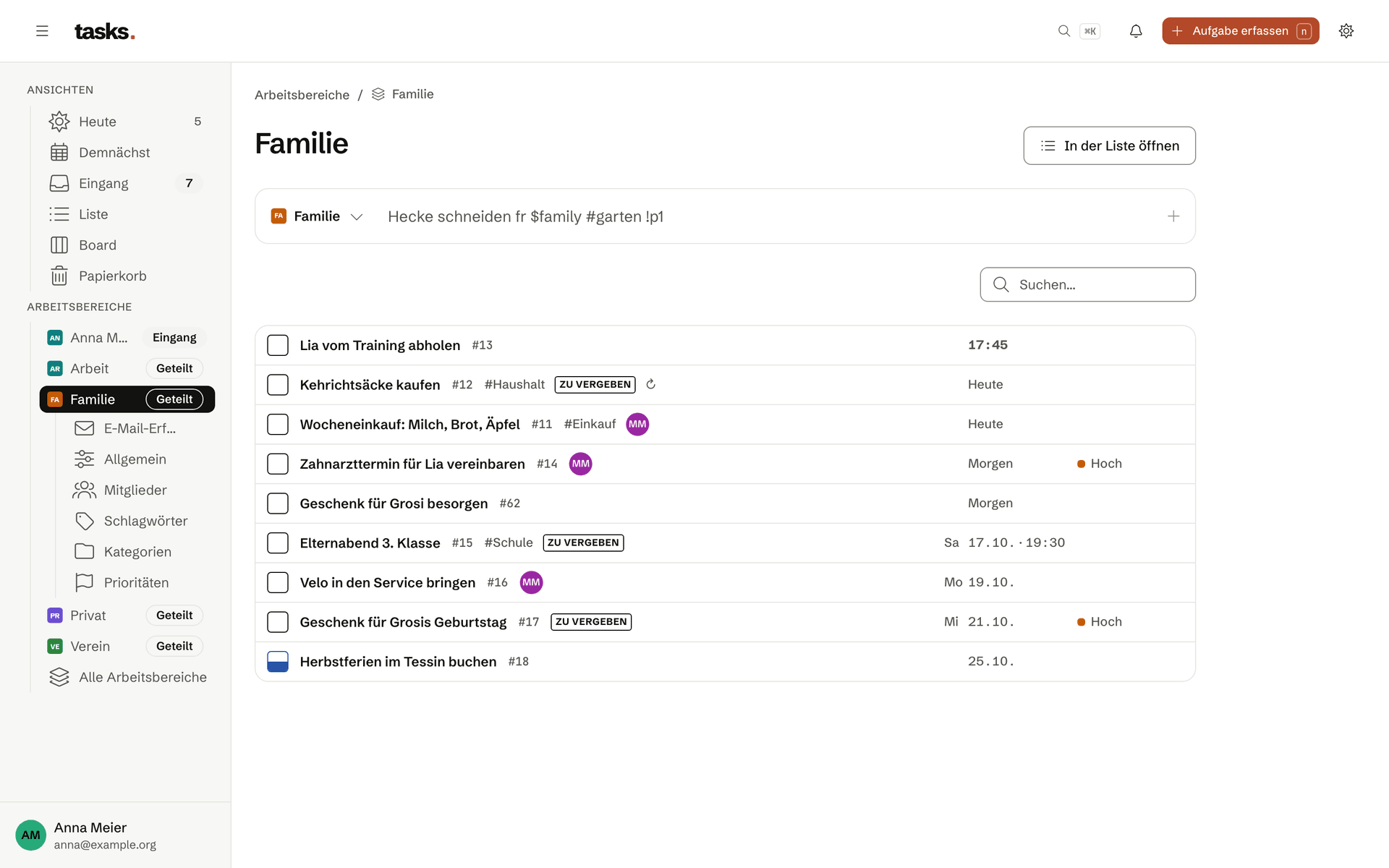The image size is (1389, 868).
Task: Click the Papierkorb trash icon
Action: coord(59,276)
